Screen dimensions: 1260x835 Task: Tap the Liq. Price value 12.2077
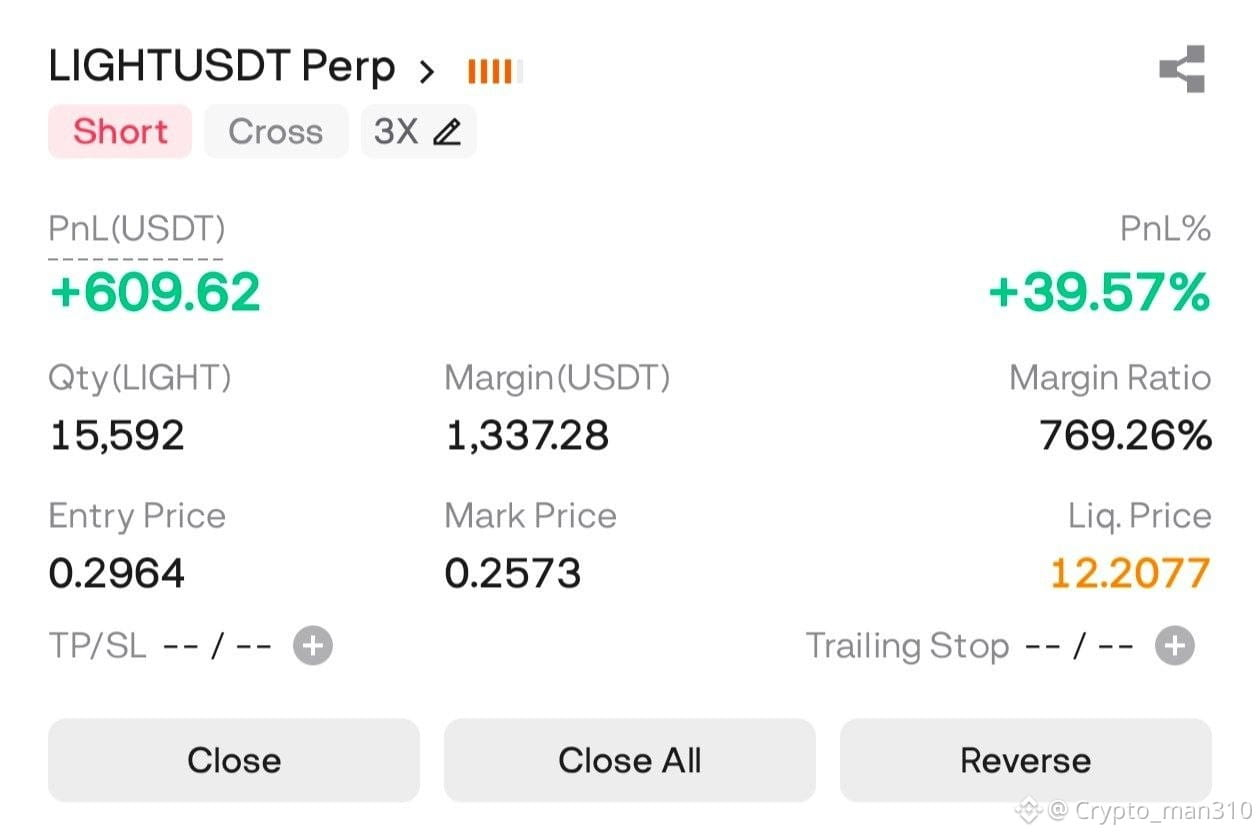(1131, 573)
